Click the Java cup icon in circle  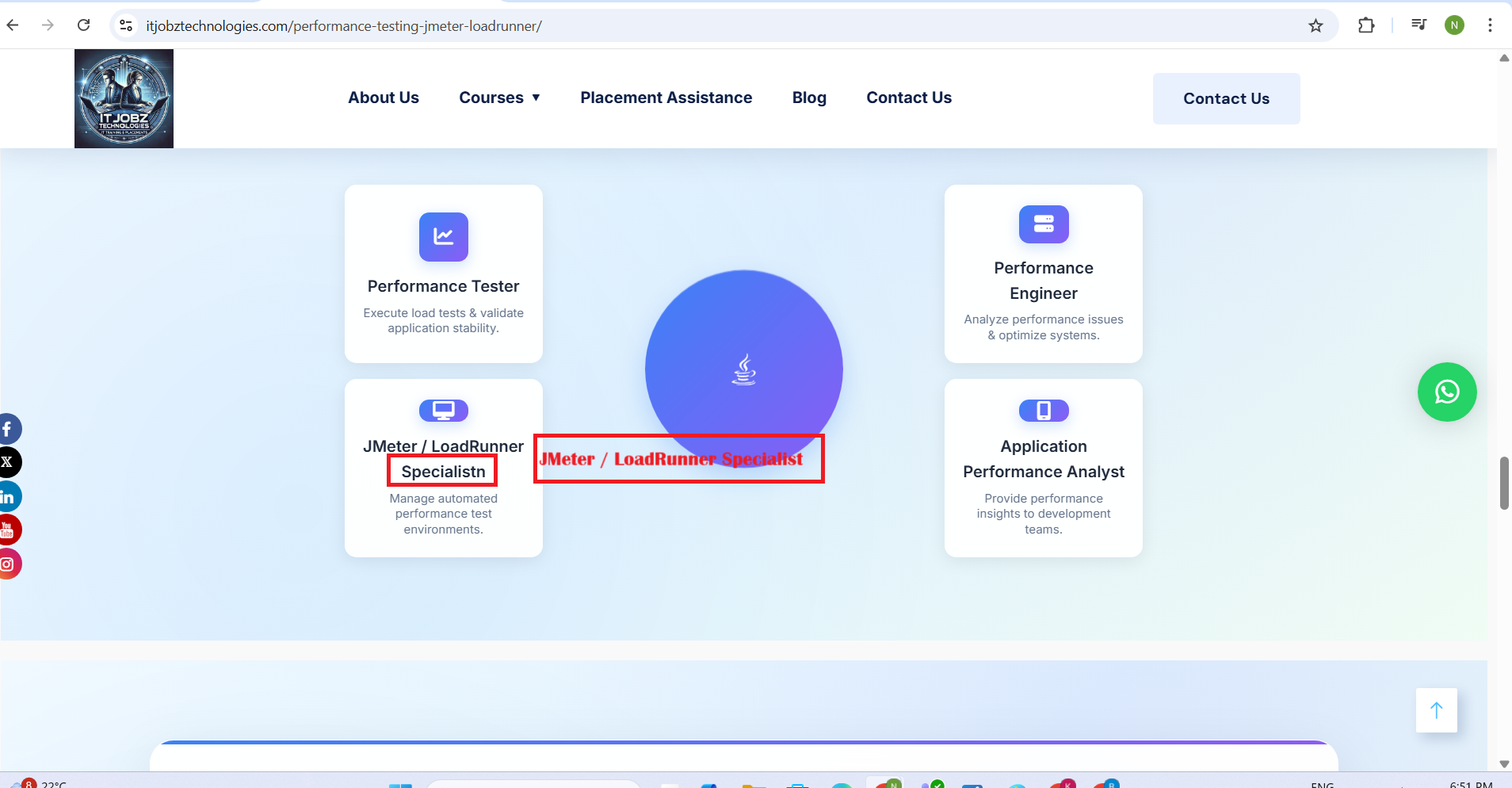tap(743, 369)
